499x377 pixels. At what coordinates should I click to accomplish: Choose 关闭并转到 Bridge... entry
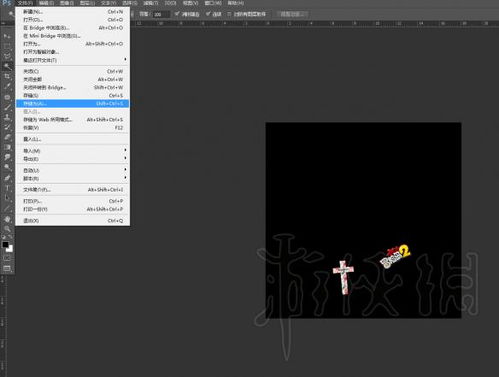point(73,87)
